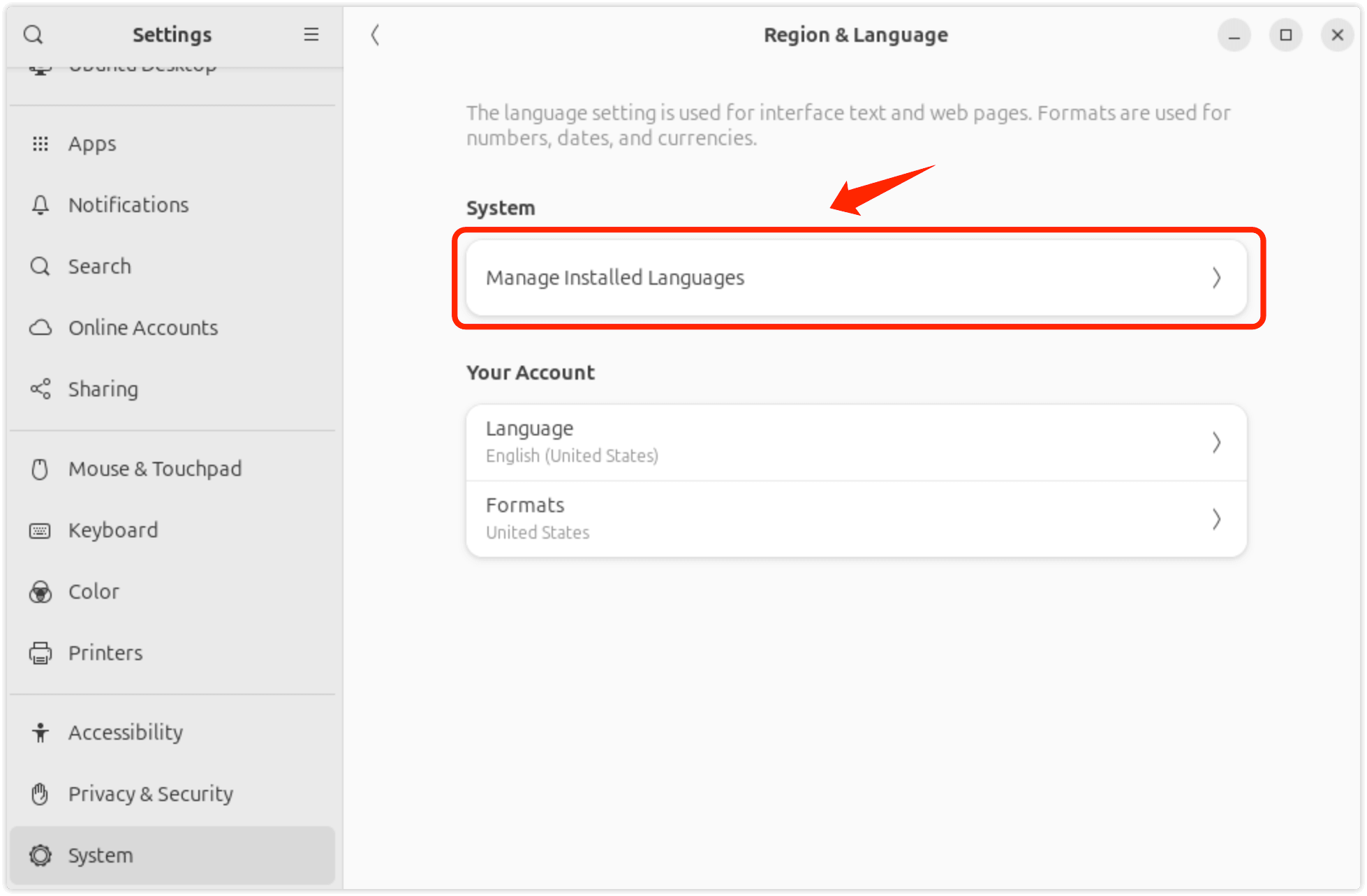Open the Formats row chevron

[1216, 519]
